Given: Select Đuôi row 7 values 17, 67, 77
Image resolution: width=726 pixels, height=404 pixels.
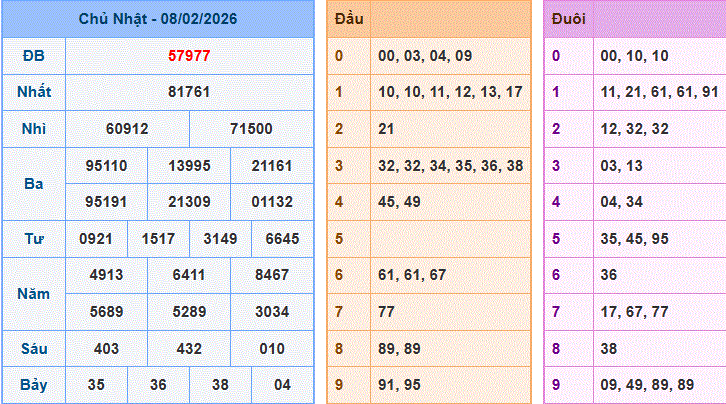Looking at the screenshot, I should click(634, 312).
